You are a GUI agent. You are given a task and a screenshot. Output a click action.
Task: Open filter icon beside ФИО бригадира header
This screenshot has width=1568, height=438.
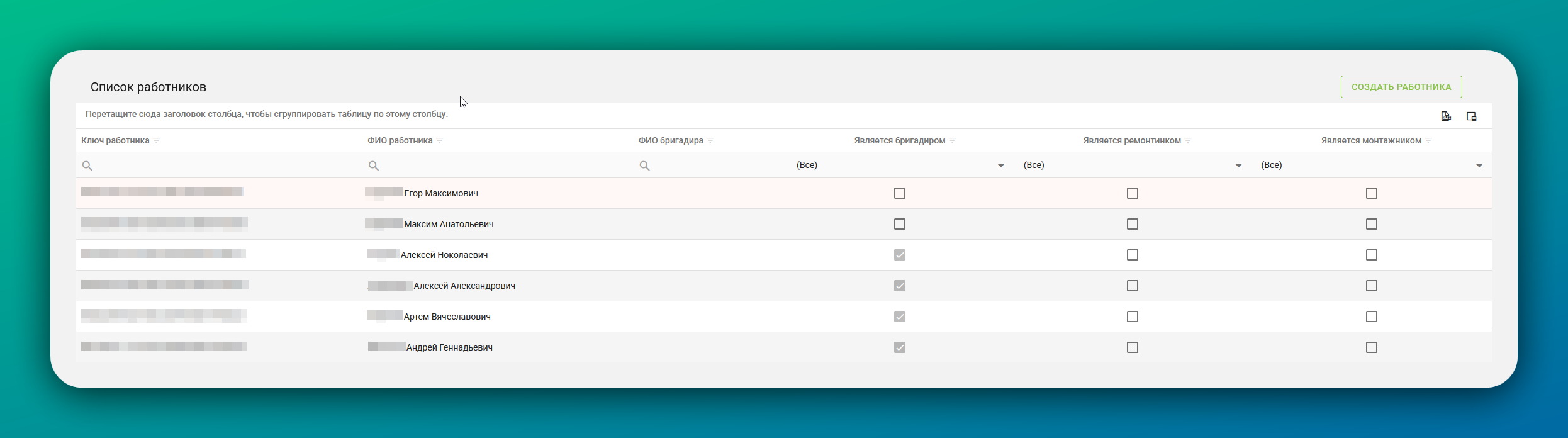point(710,140)
